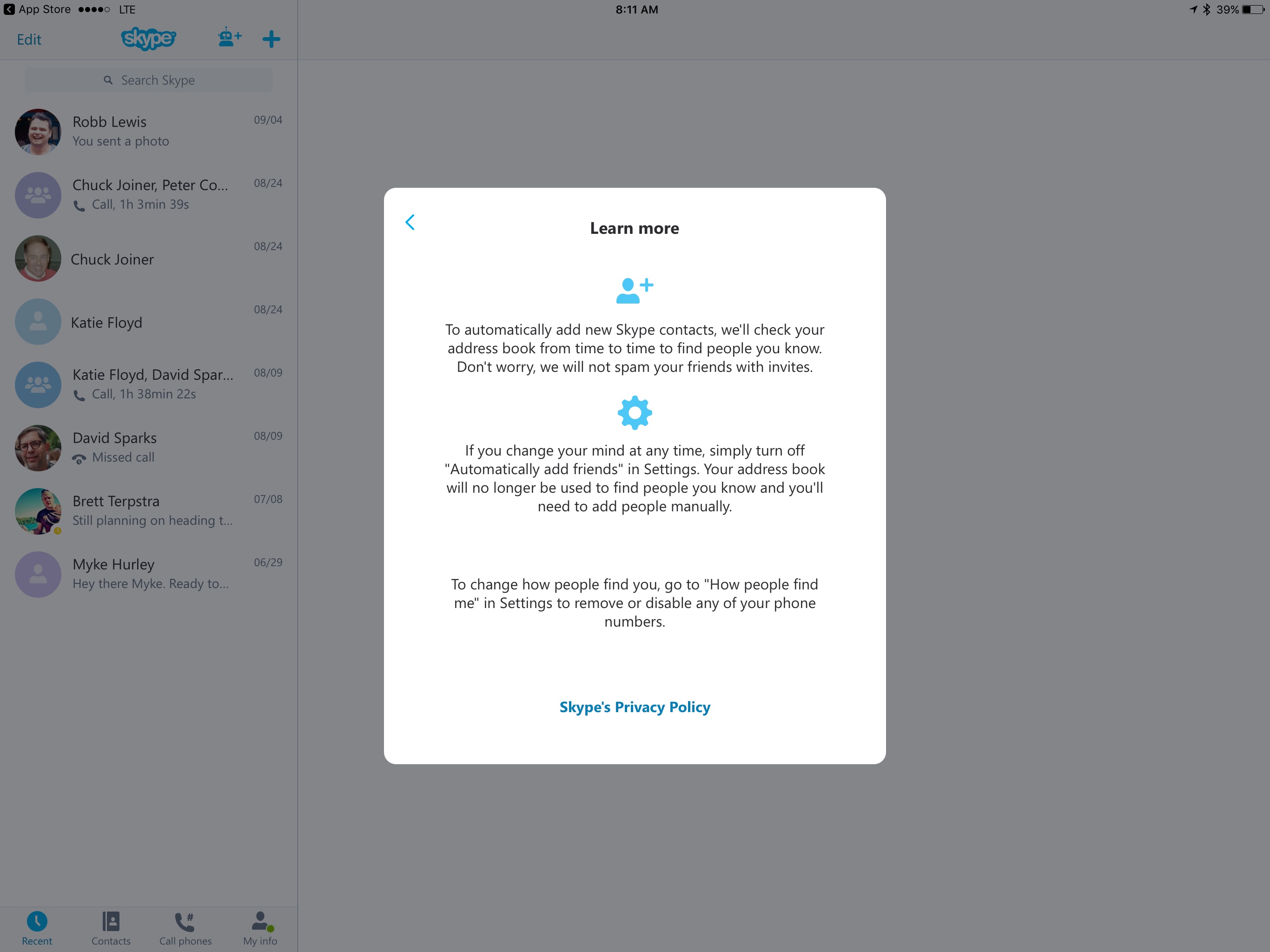The height and width of the screenshot is (952, 1270).
Task: Open the Call phones tab
Action: pos(185,927)
